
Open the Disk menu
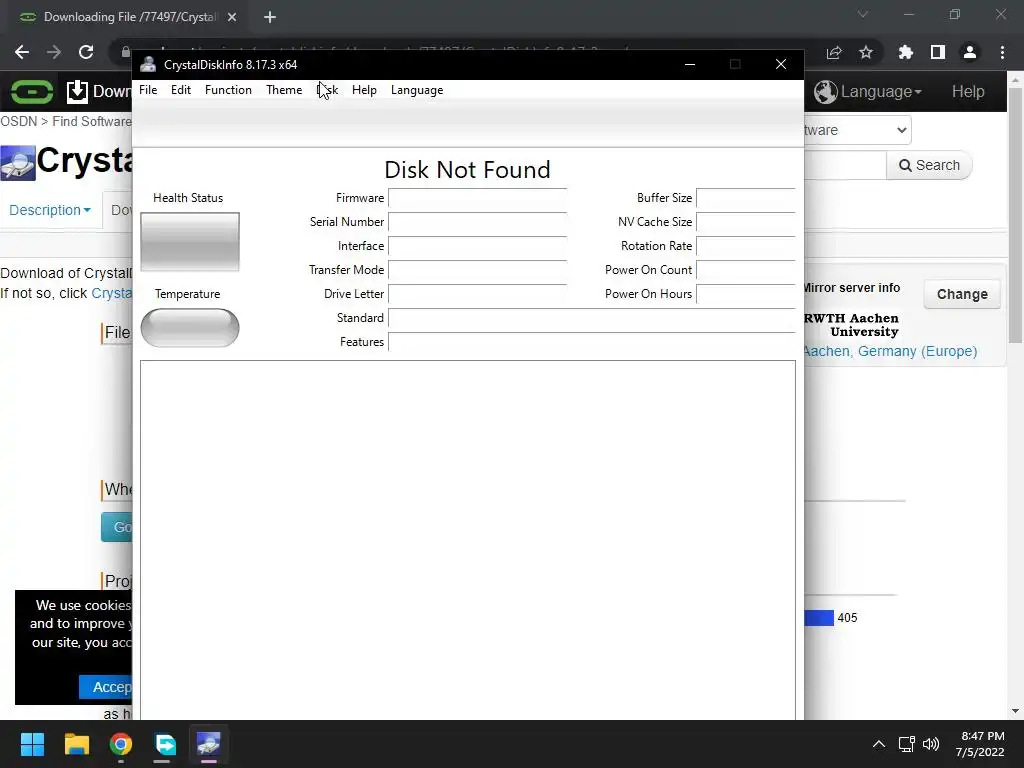(327, 90)
